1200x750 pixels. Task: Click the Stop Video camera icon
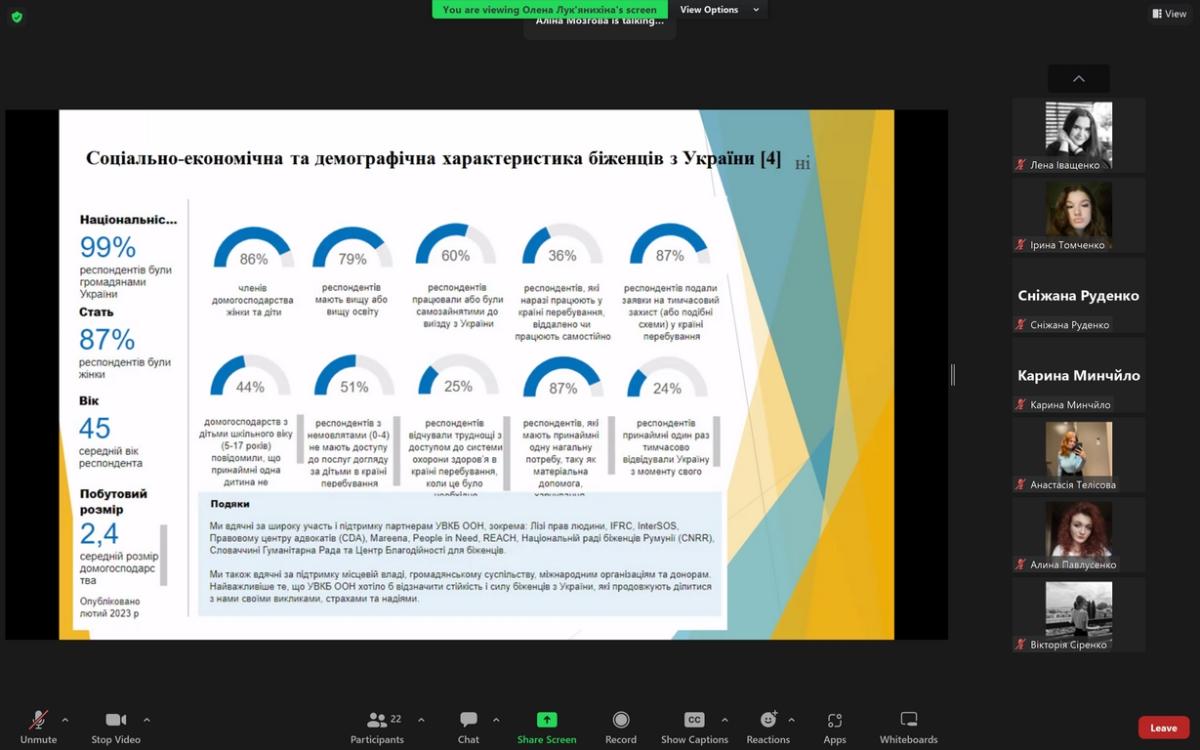[x=116, y=720]
